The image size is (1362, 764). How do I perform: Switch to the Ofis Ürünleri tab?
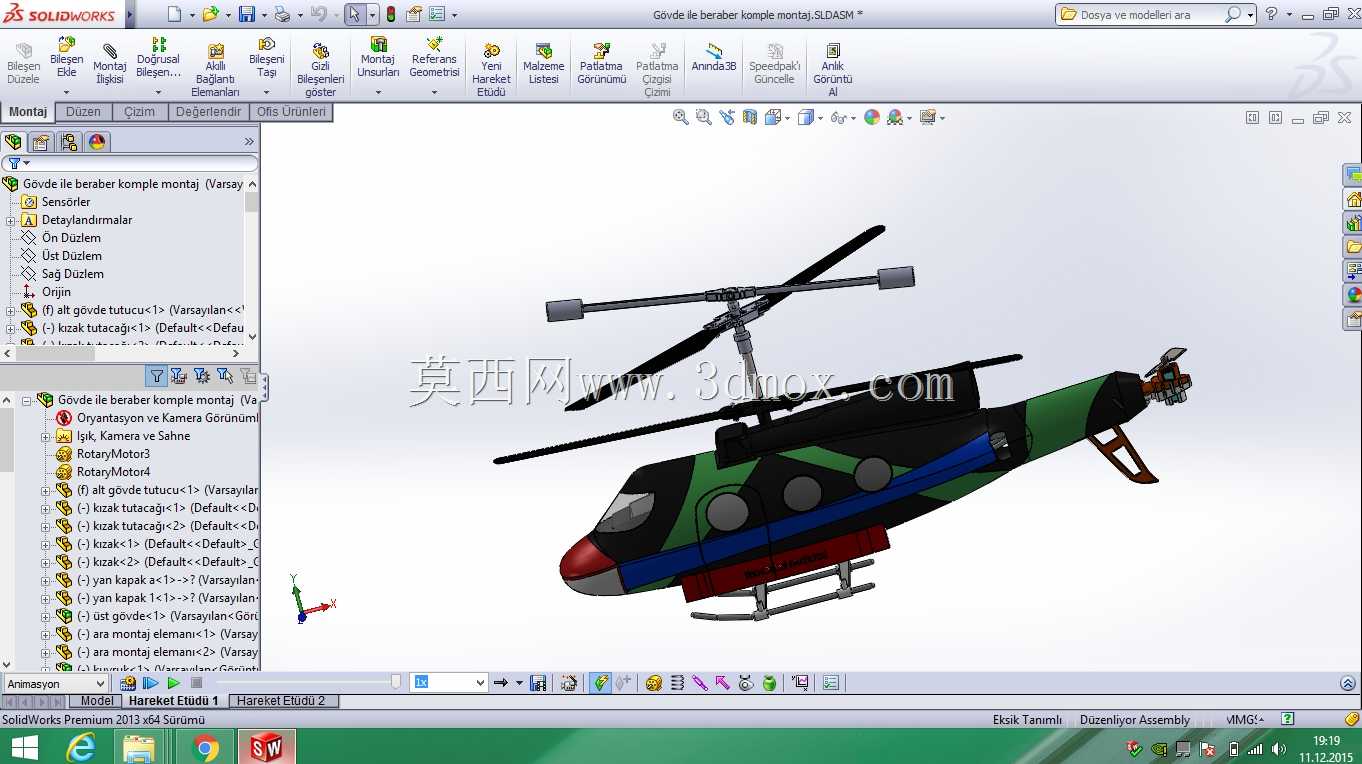click(x=291, y=112)
